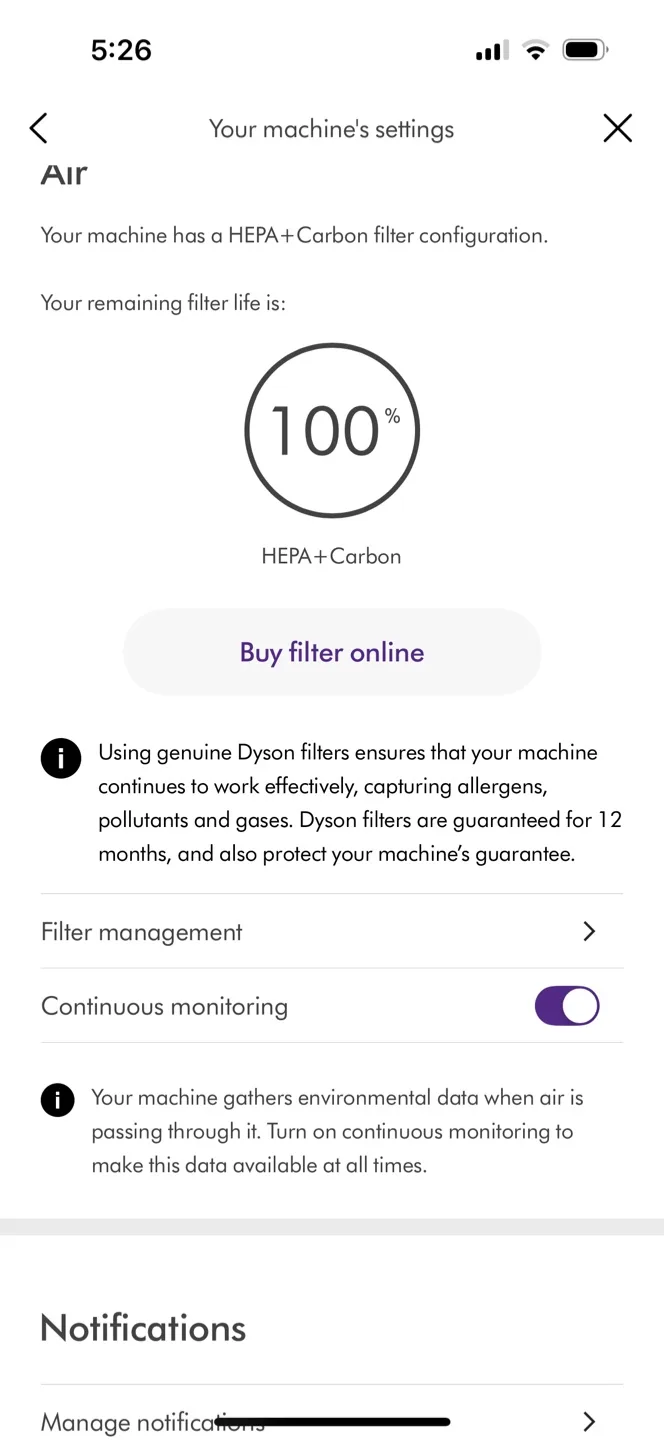This screenshot has height=1440, width=664.
Task: Tap the chevron next to Filter management
Action: (589, 931)
